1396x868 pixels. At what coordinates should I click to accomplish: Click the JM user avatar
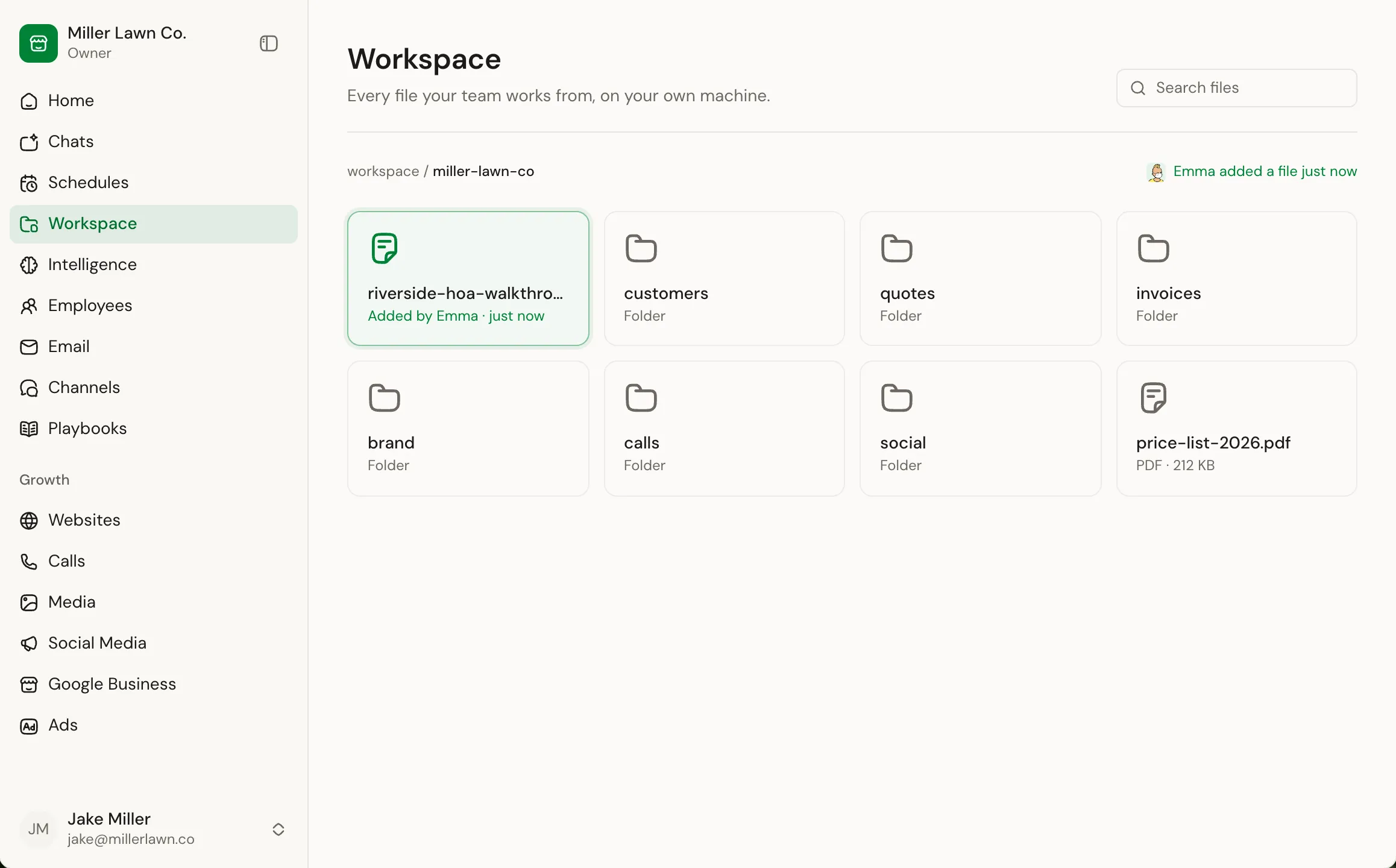(39, 829)
